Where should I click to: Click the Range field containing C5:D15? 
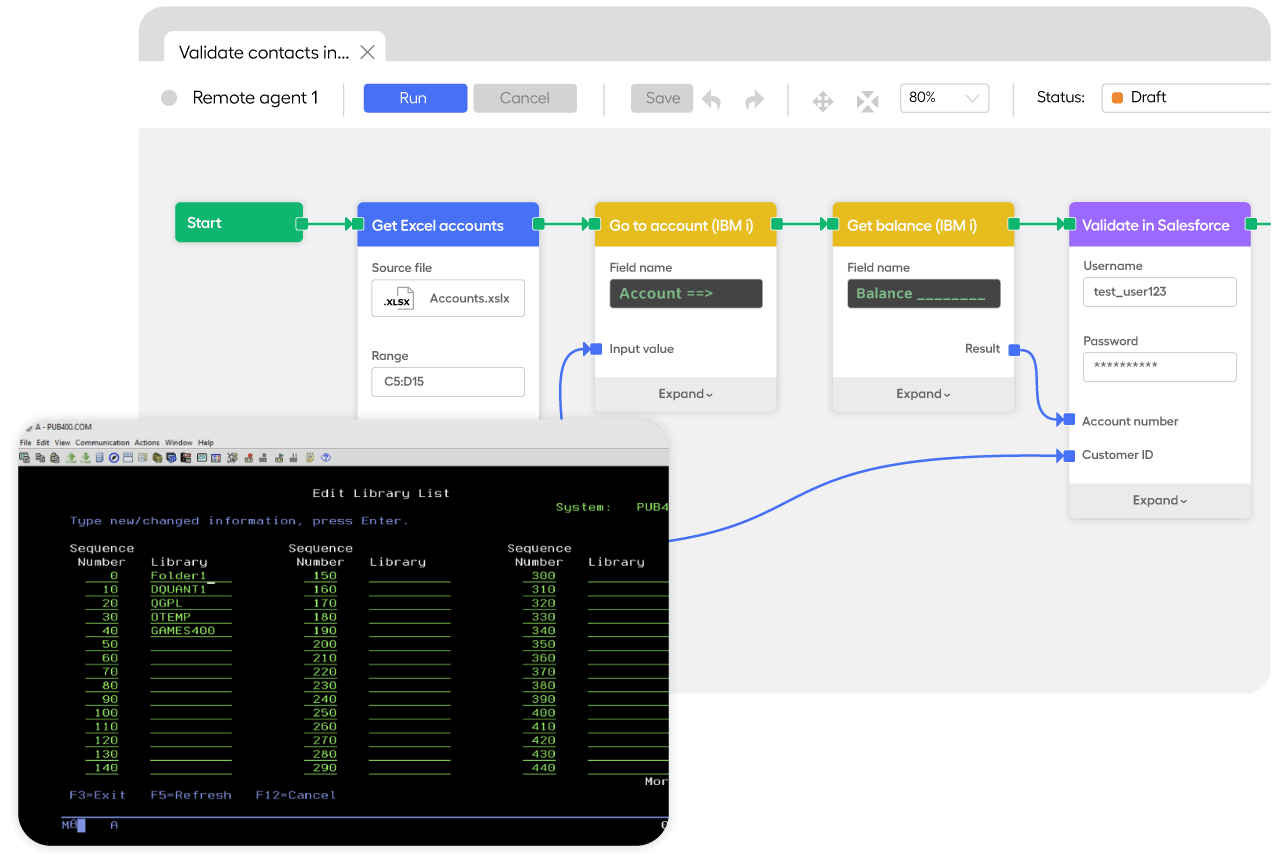coord(448,381)
